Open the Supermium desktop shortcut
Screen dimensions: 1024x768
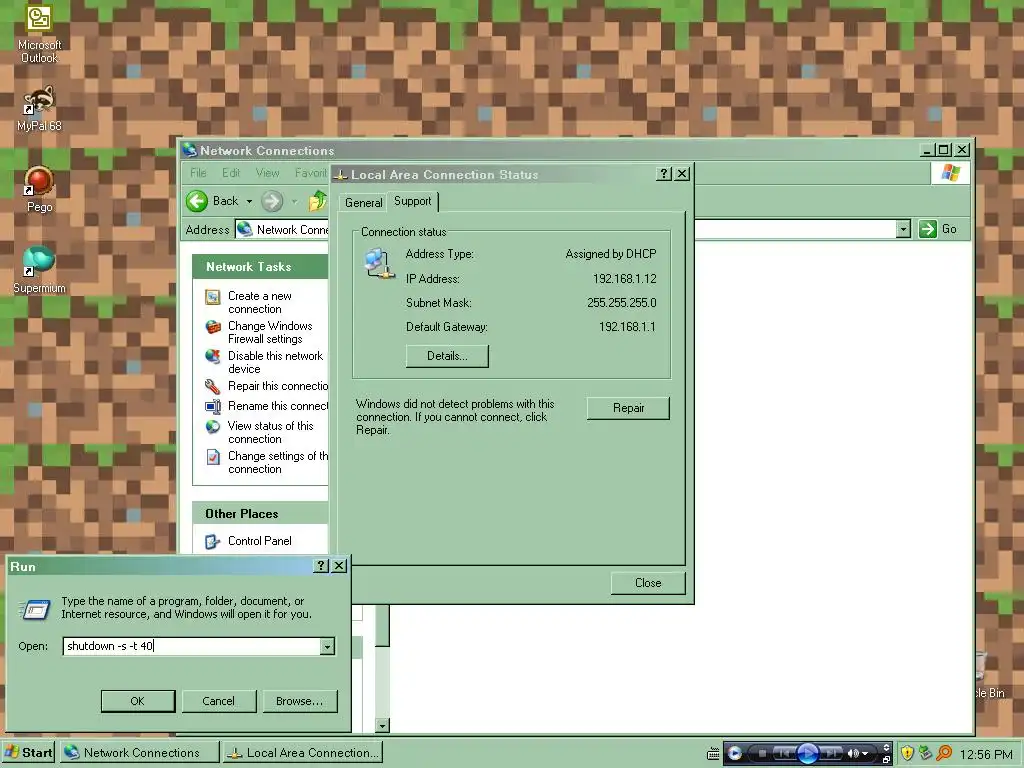pyautogui.click(x=39, y=270)
